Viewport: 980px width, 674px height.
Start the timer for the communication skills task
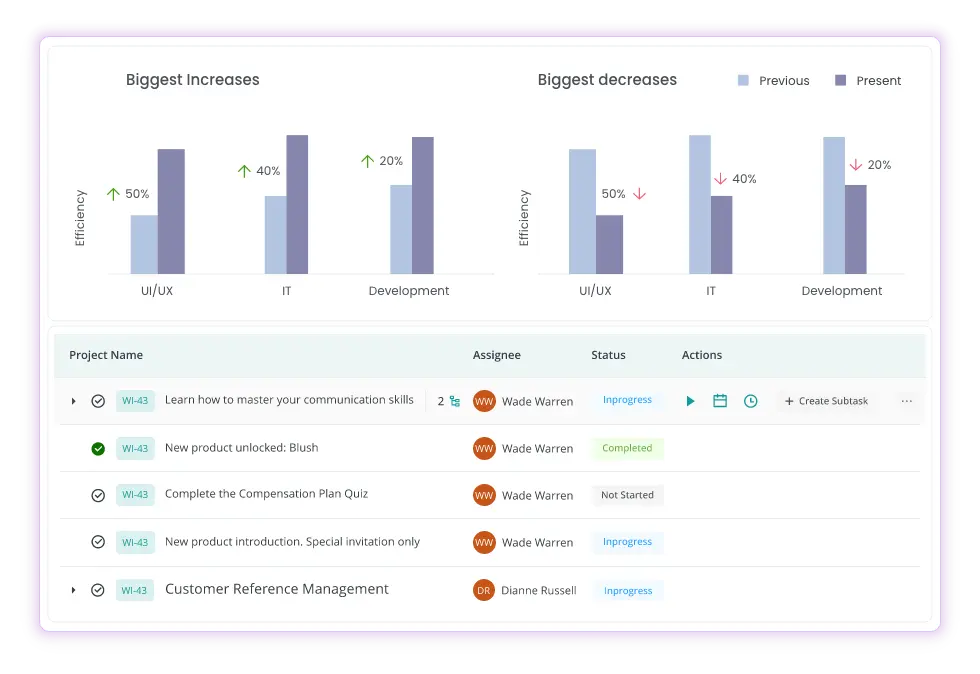click(x=690, y=401)
